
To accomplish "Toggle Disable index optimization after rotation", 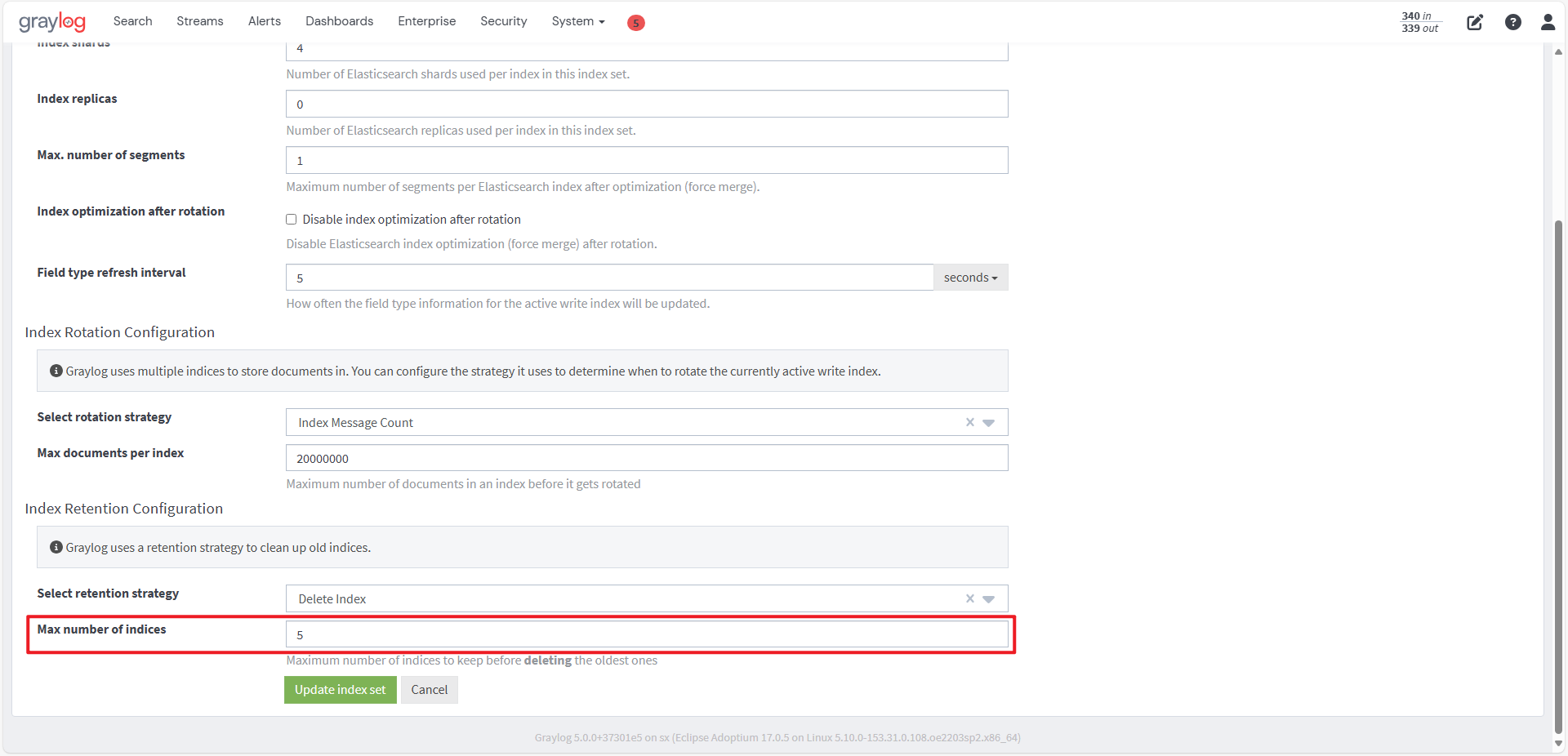I will click(291, 219).
